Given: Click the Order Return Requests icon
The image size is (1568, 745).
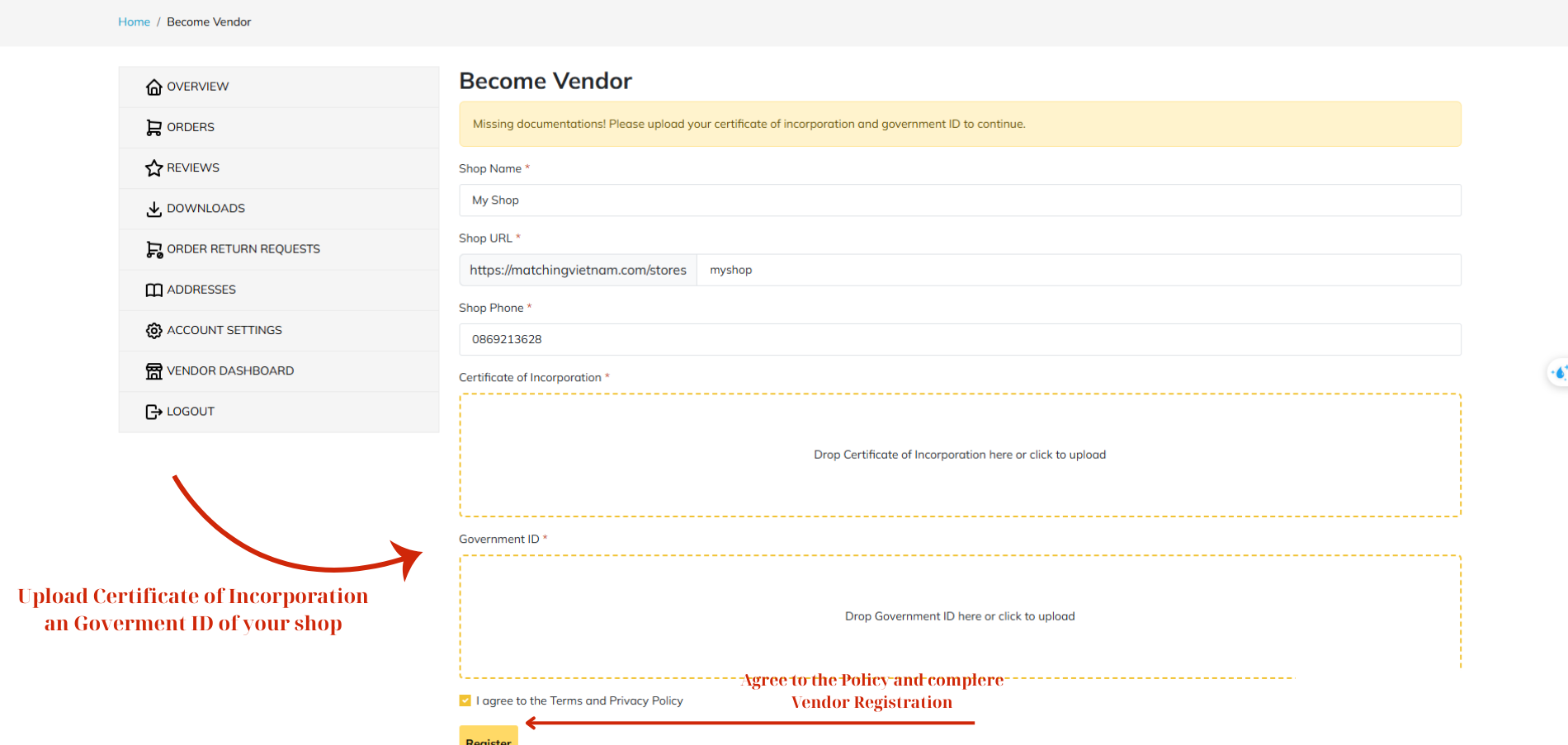Looking at the screenshot, I should pos(153,249).
